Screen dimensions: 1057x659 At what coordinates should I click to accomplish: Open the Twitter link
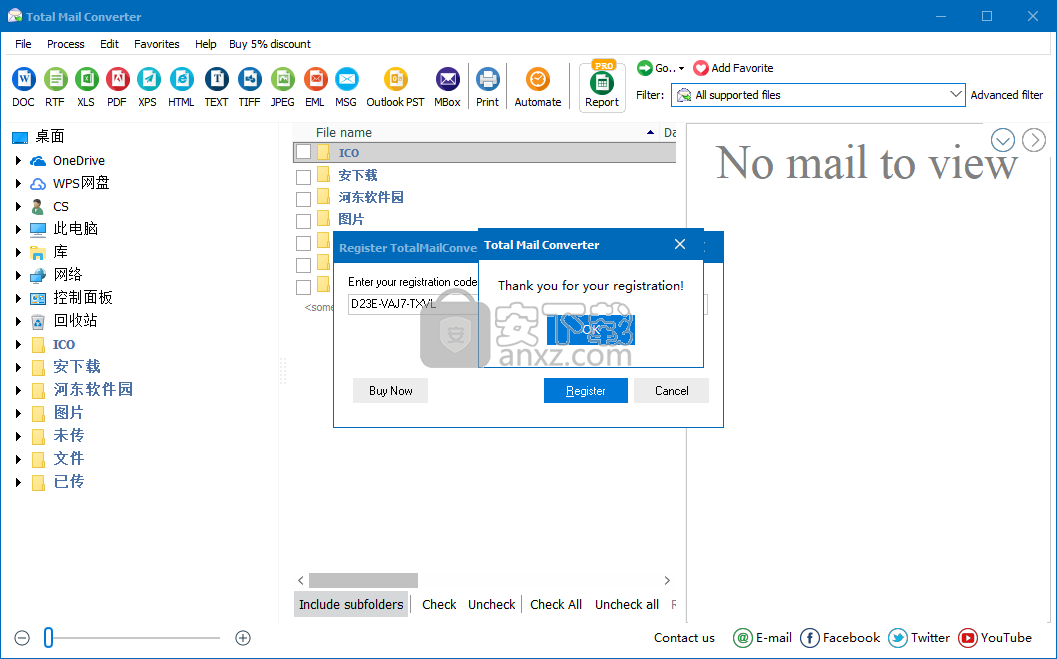click(919, 637)
